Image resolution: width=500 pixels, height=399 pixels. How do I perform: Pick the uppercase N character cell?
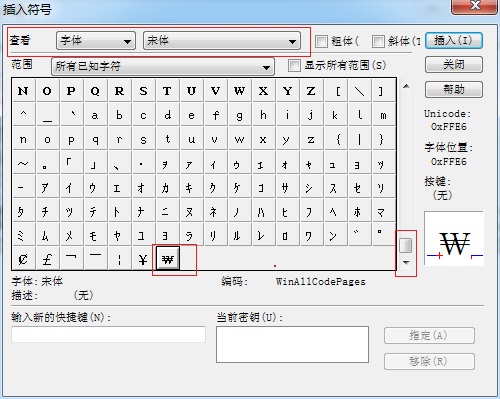click(x=23, y=91)
